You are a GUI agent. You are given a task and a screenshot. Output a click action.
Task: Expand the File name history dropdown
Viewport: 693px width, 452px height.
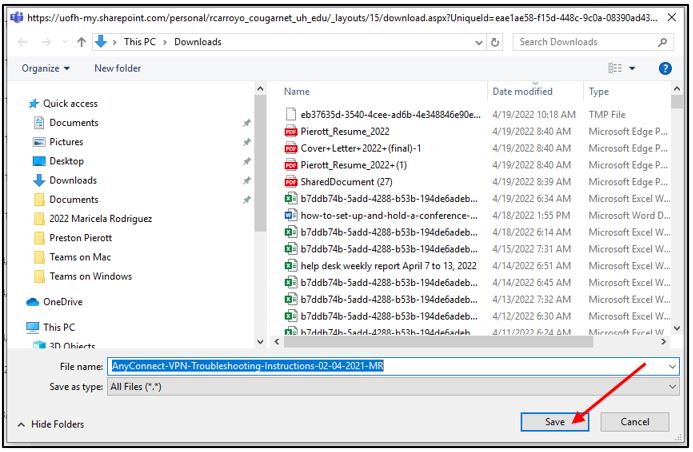tap(671, 366)
